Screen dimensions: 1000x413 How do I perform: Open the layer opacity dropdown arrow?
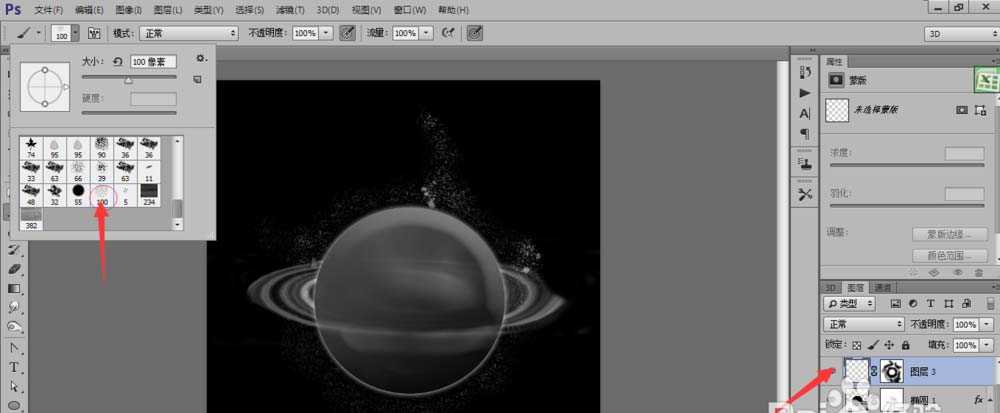coord(974,325)
